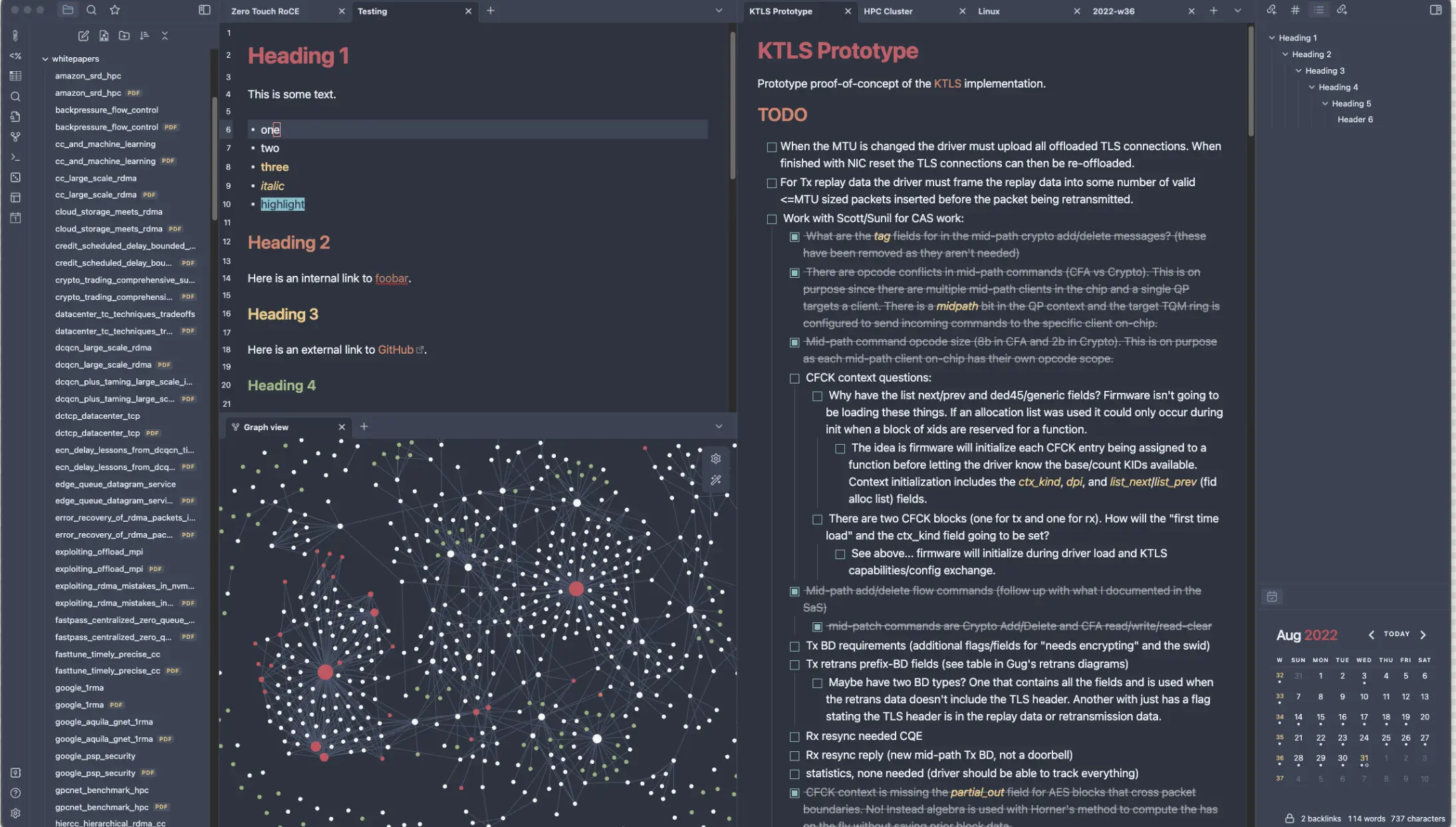Open tab list dropdown beside Testing tab

coord(719,11)
